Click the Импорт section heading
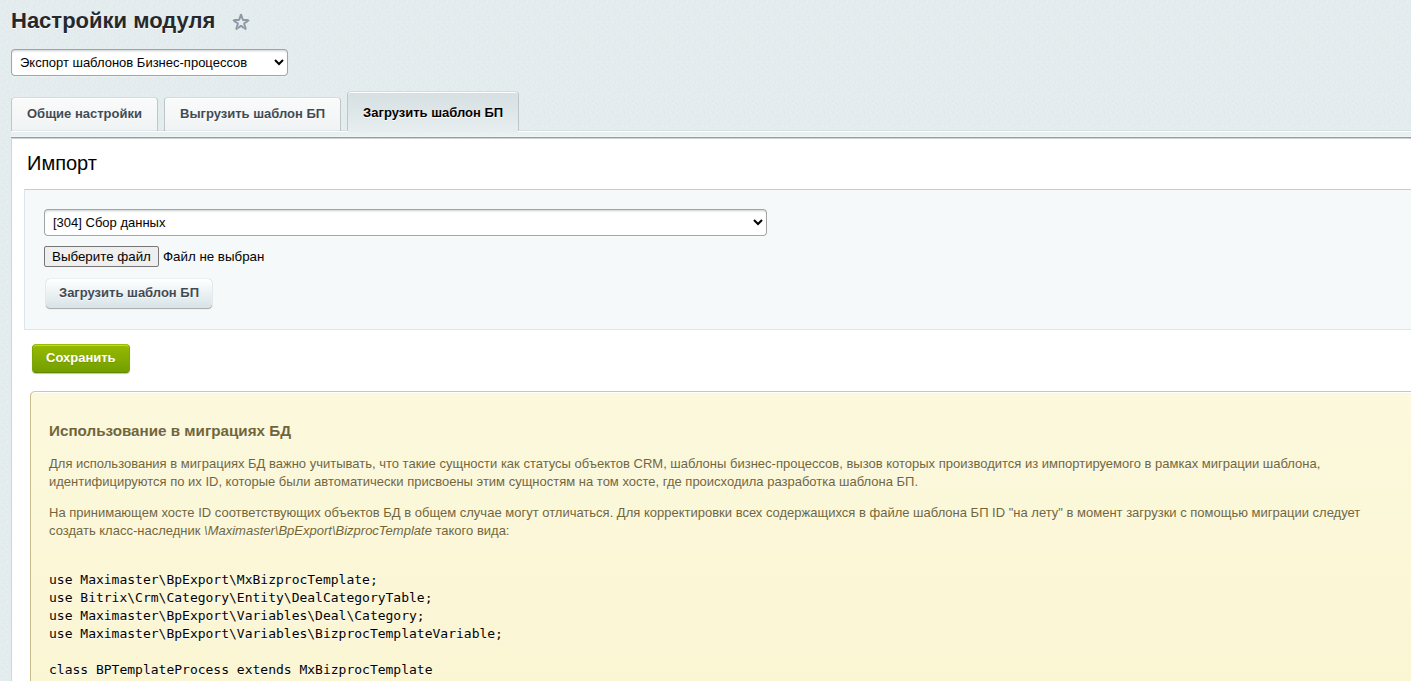Viewport: 1411px width, 681px height. coord(62,163)
